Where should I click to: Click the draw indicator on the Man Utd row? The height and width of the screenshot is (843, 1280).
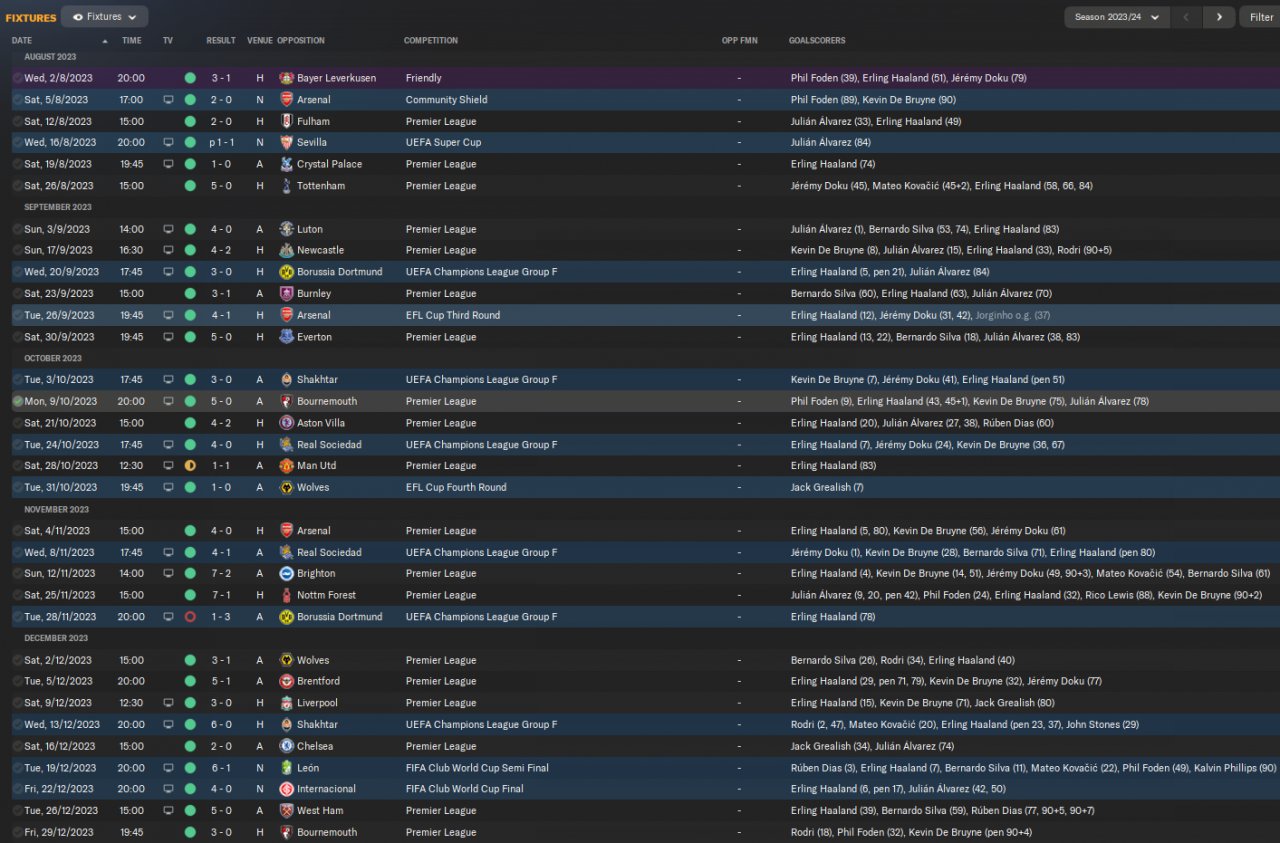(x=190, y=466)
